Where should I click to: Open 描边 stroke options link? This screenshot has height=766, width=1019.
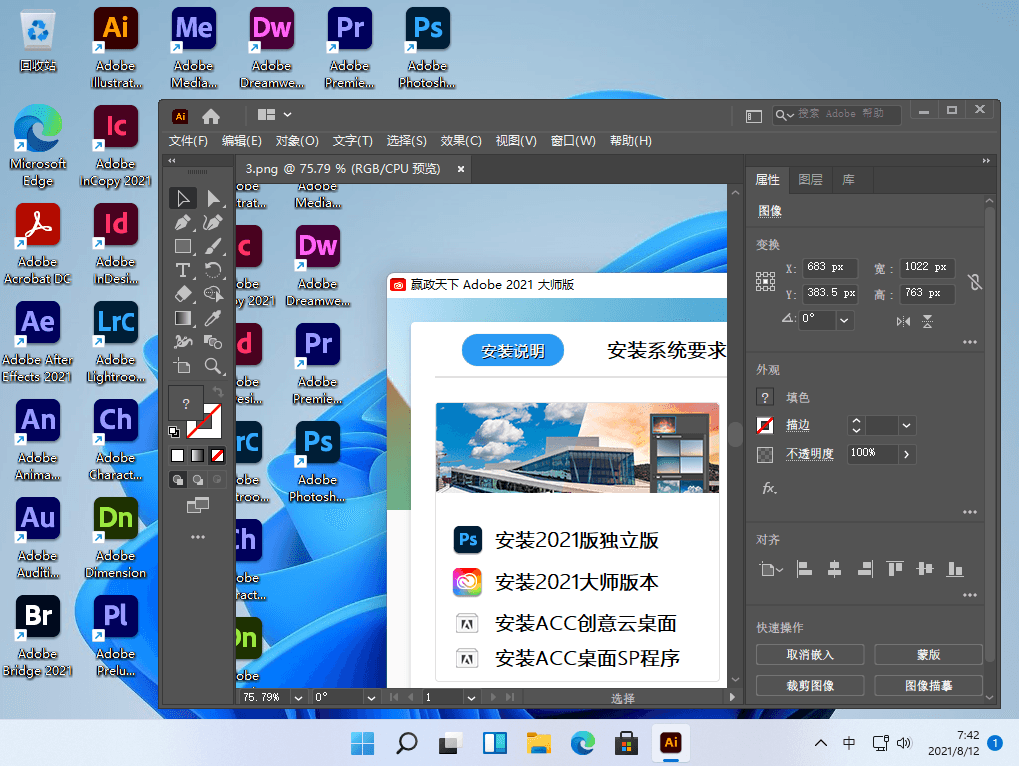coord(797,425)
